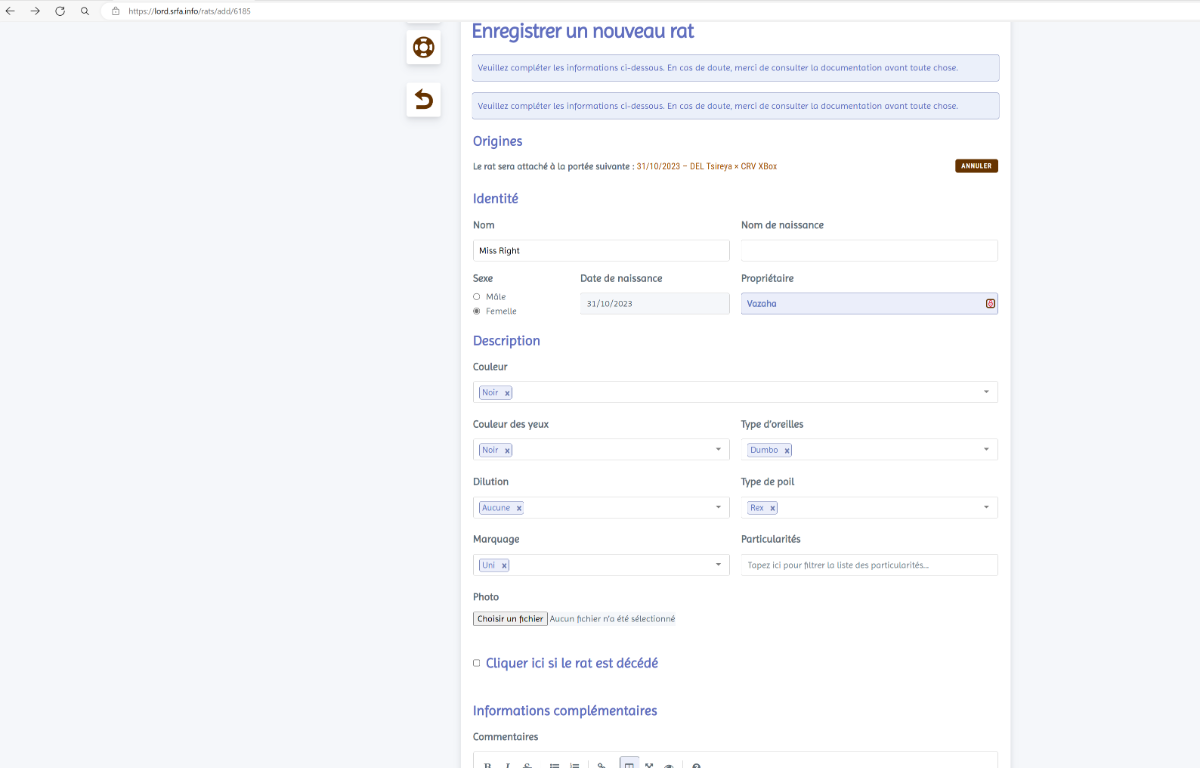Go back using browser back arrow
The width and height of the screenshot is (1200, 768).
click(11, 11)
